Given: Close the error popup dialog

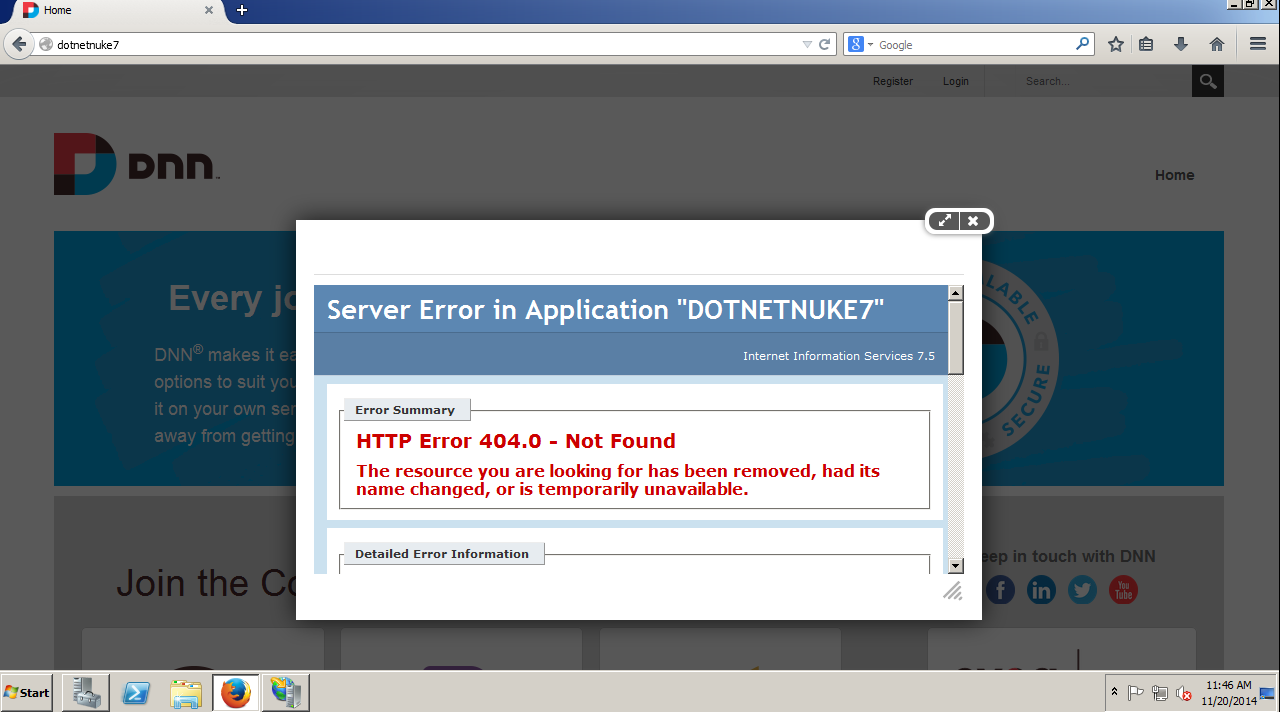Looking at the screenshot, I should point(973,221).
